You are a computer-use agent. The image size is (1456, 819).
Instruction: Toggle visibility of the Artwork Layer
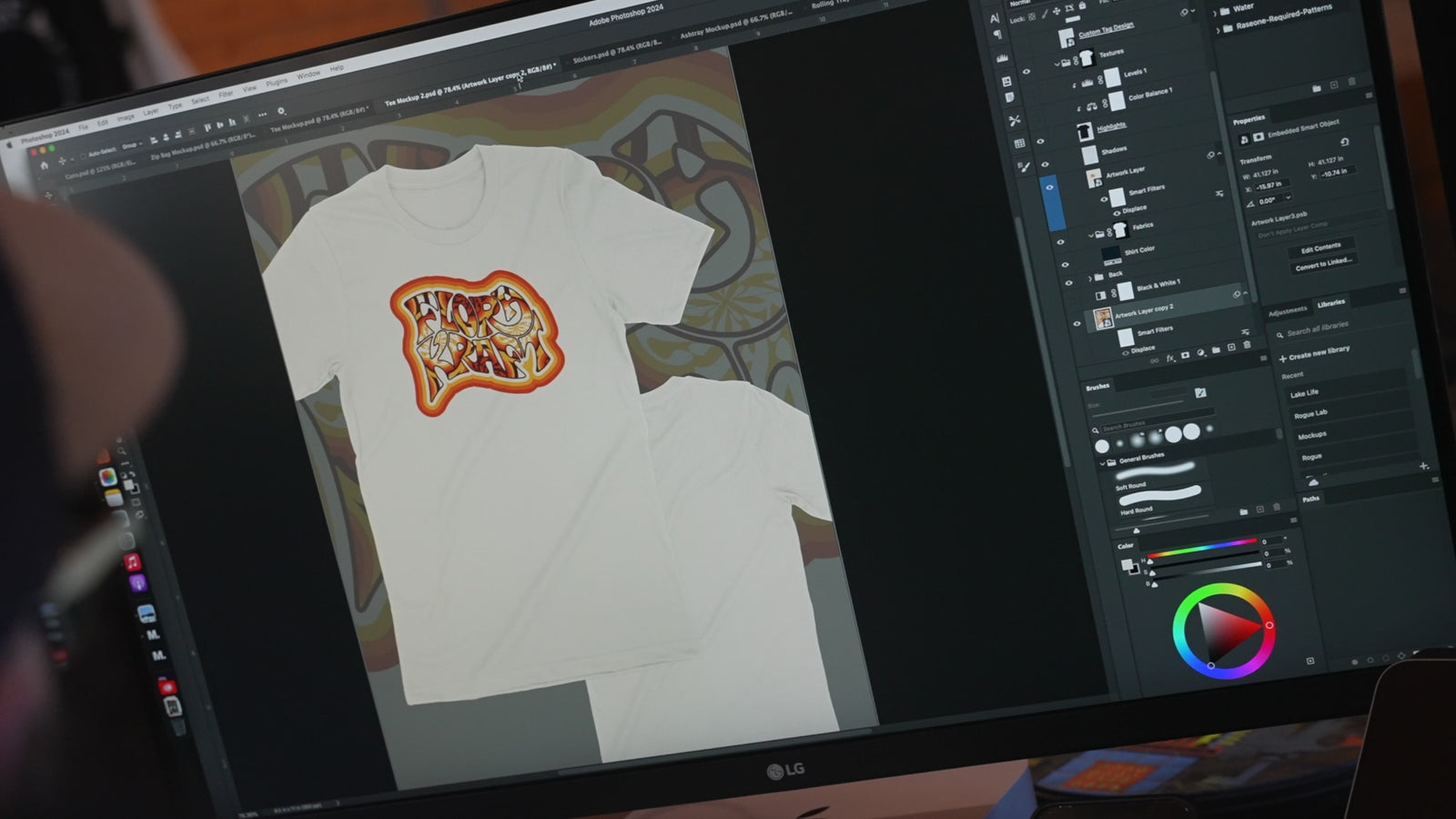[1048, 188]
